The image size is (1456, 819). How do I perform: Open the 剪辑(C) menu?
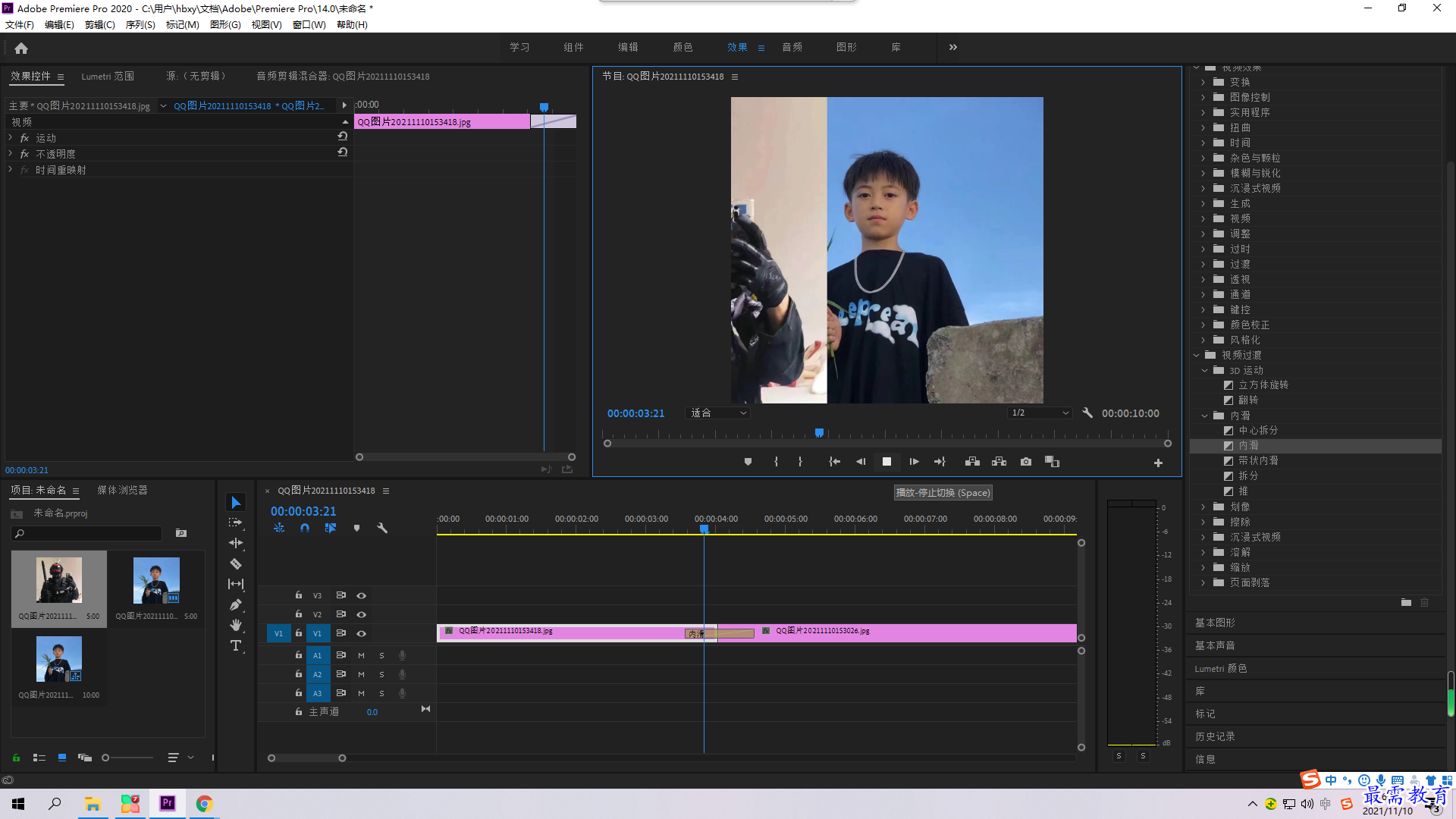(100, 24)
